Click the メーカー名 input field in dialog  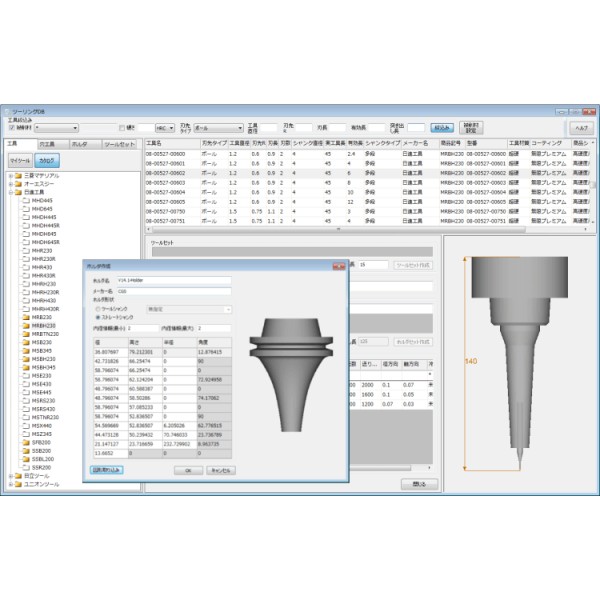pyautogui.click(x=174, y=291)
